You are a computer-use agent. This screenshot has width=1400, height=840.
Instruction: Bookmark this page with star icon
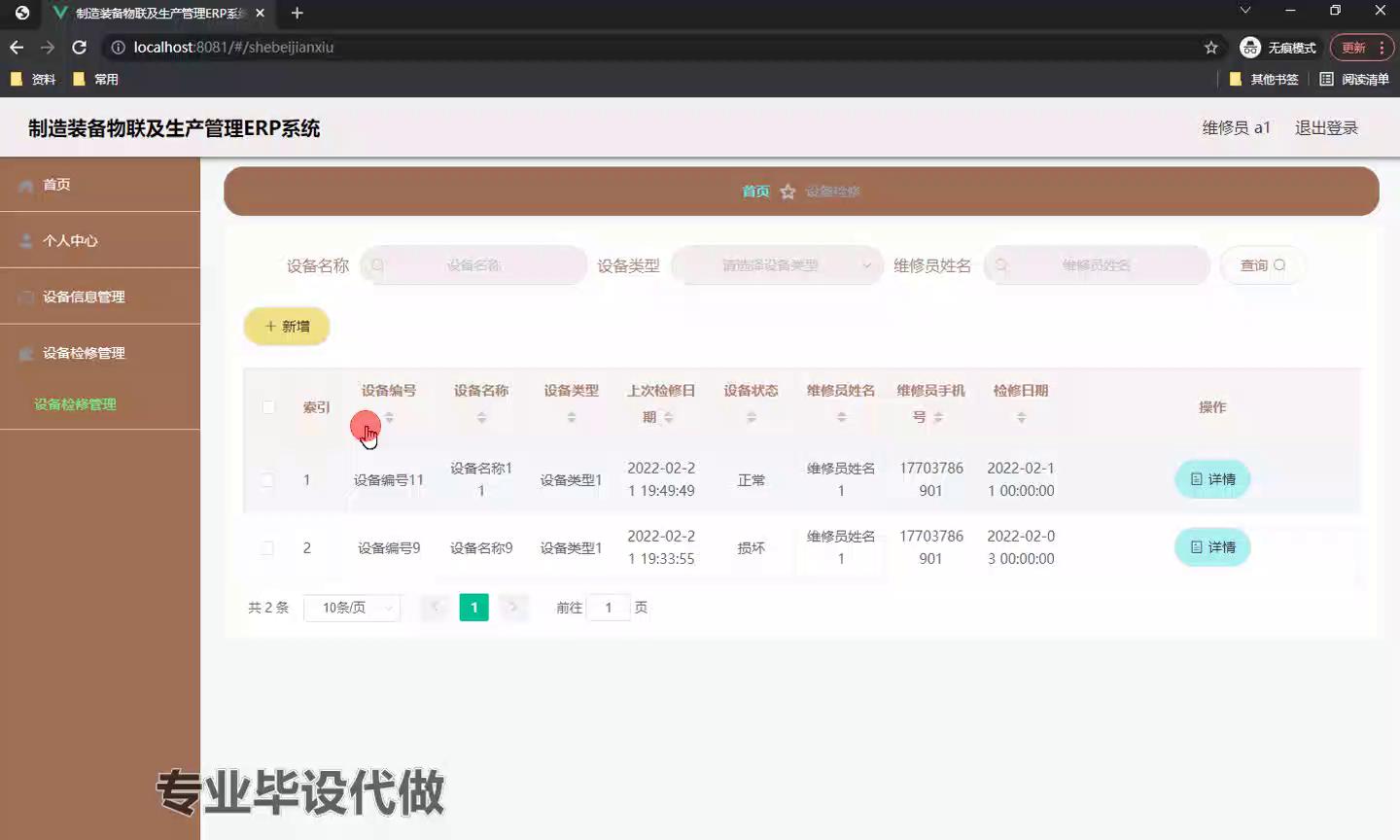click(1210, 47)
